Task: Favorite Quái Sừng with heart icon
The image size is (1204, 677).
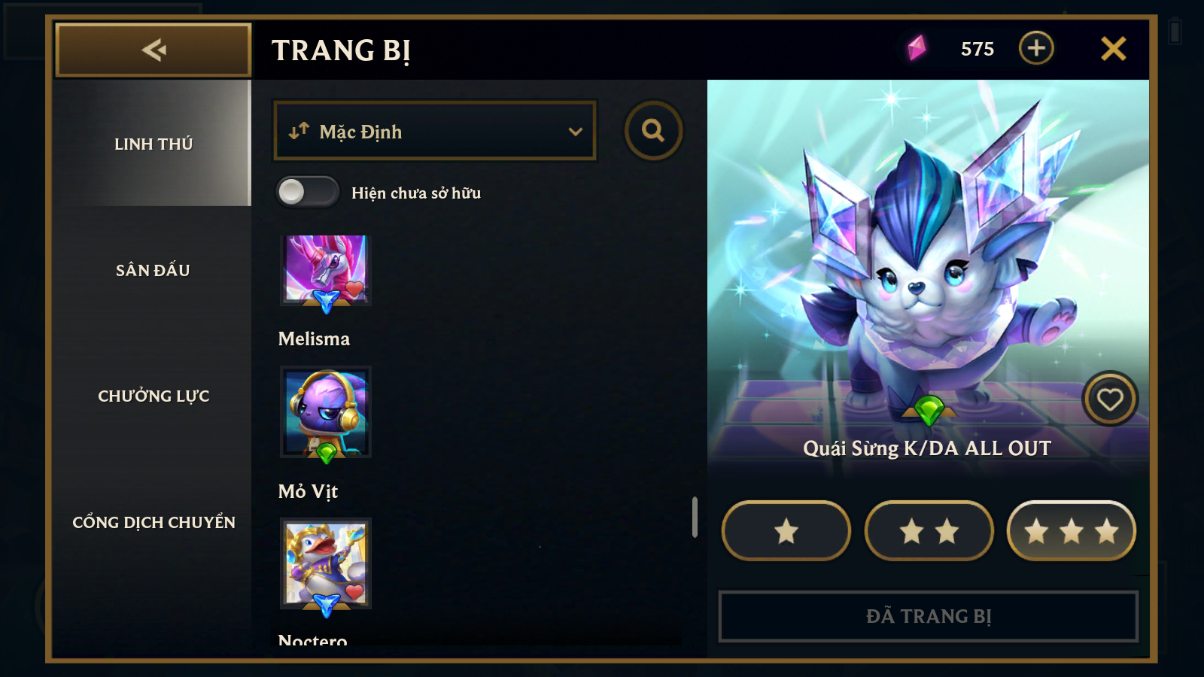Action: tap(1110, 399)
